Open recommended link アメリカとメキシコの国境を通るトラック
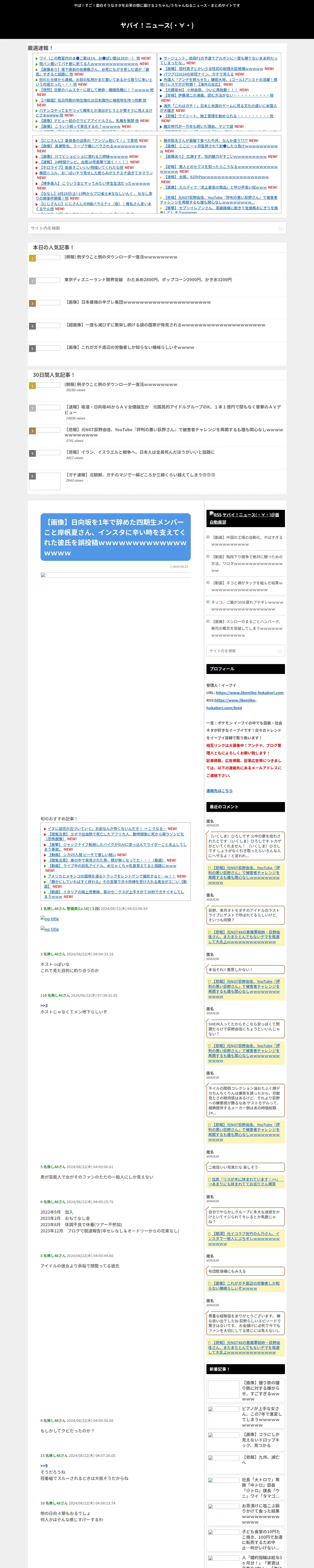Image resolution: width=314 pixels, height=1568 pixels. 111,876
